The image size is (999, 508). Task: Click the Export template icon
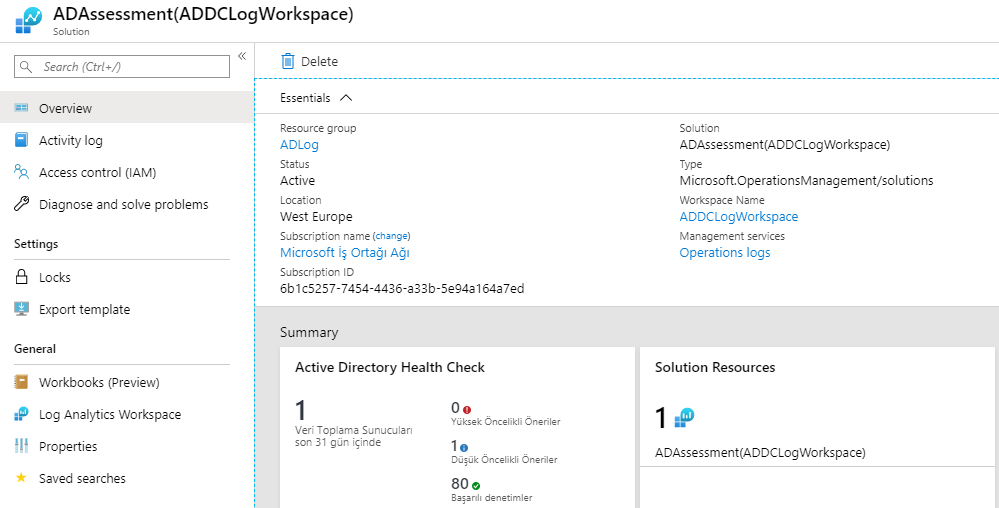pos(21,309)
